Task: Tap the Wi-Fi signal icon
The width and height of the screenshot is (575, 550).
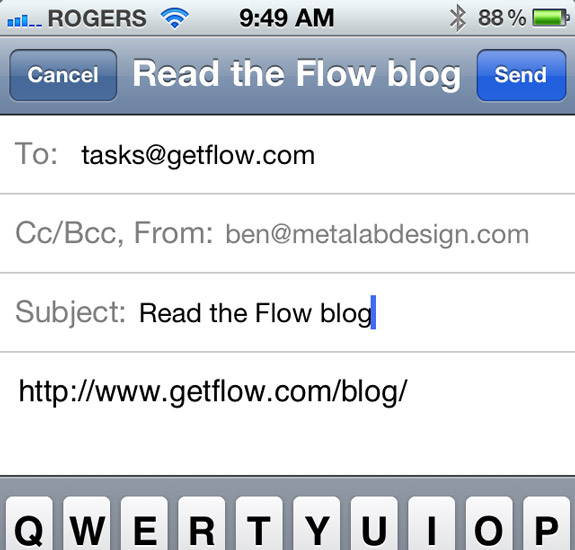Action: (175, 18)
